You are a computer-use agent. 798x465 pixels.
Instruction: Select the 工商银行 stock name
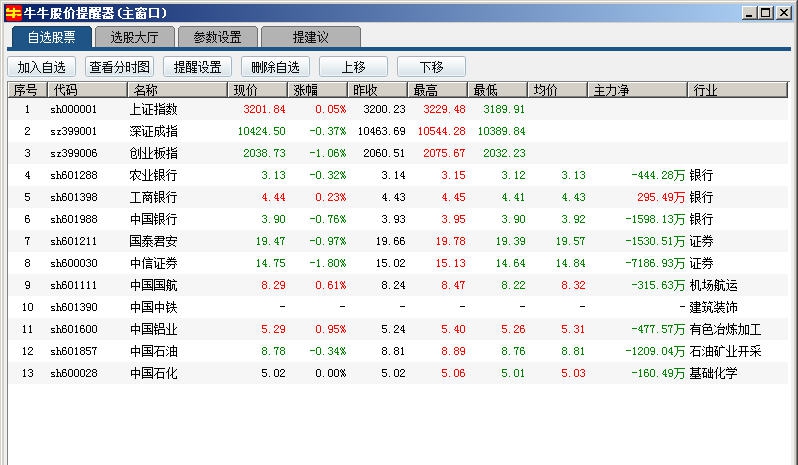pyautogui.click(x=153, y=197)
